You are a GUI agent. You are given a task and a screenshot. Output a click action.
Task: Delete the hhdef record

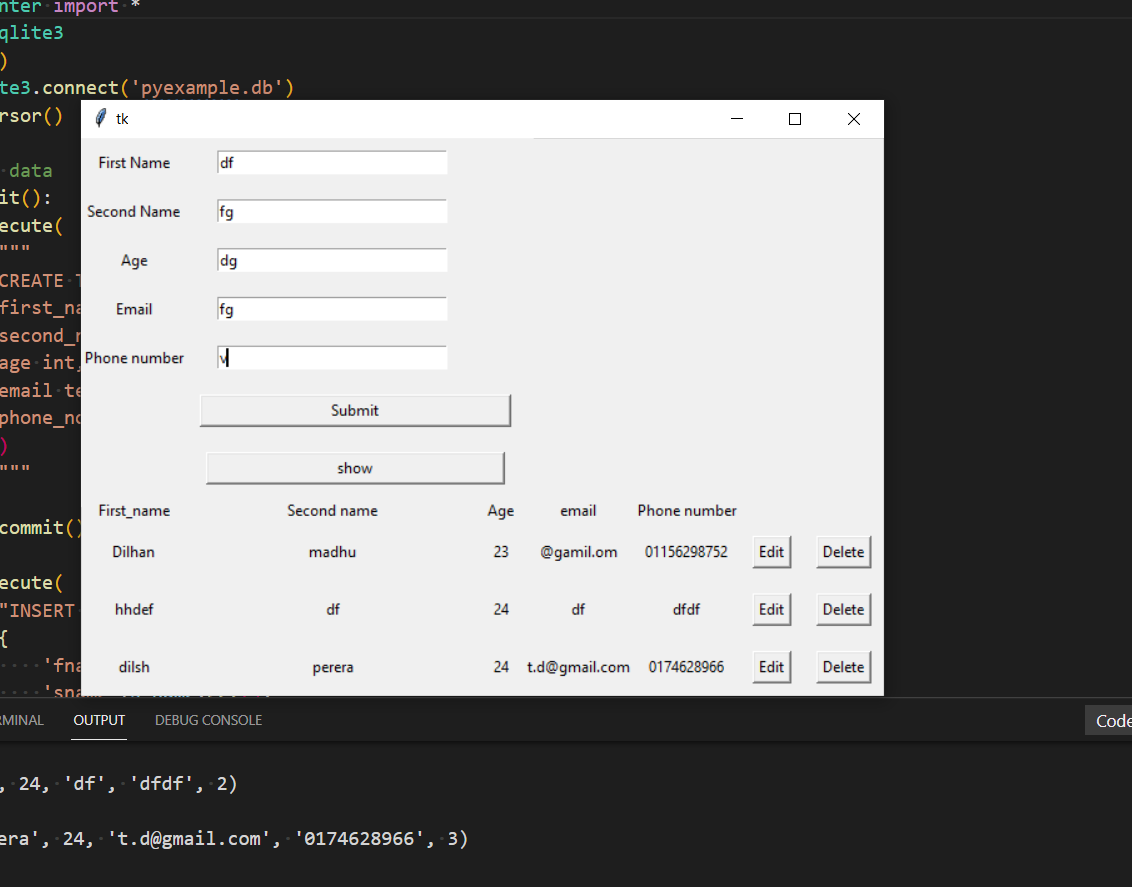click(x=843, y=610)
